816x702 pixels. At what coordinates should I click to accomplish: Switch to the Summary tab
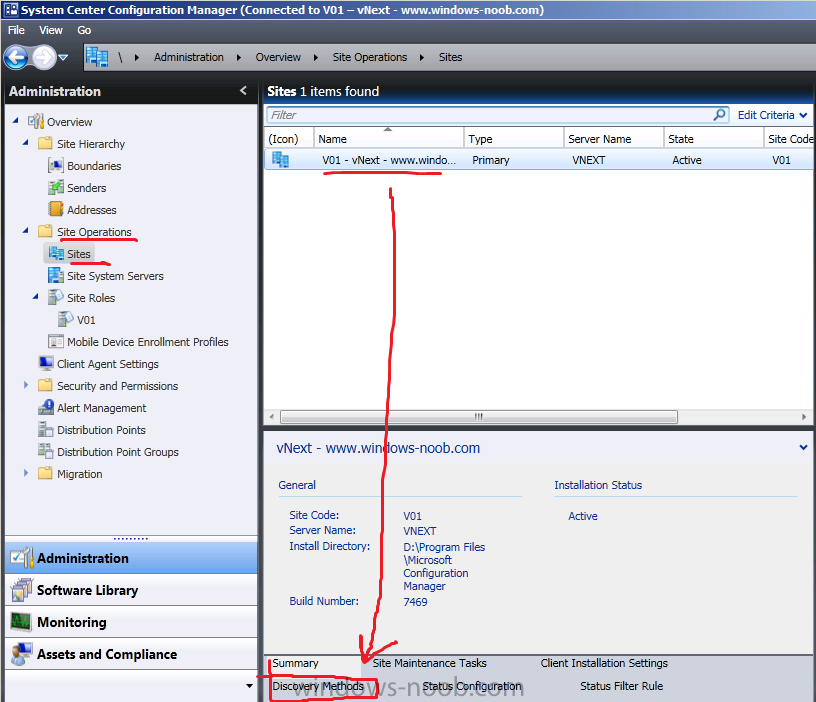tap(295, 663)
